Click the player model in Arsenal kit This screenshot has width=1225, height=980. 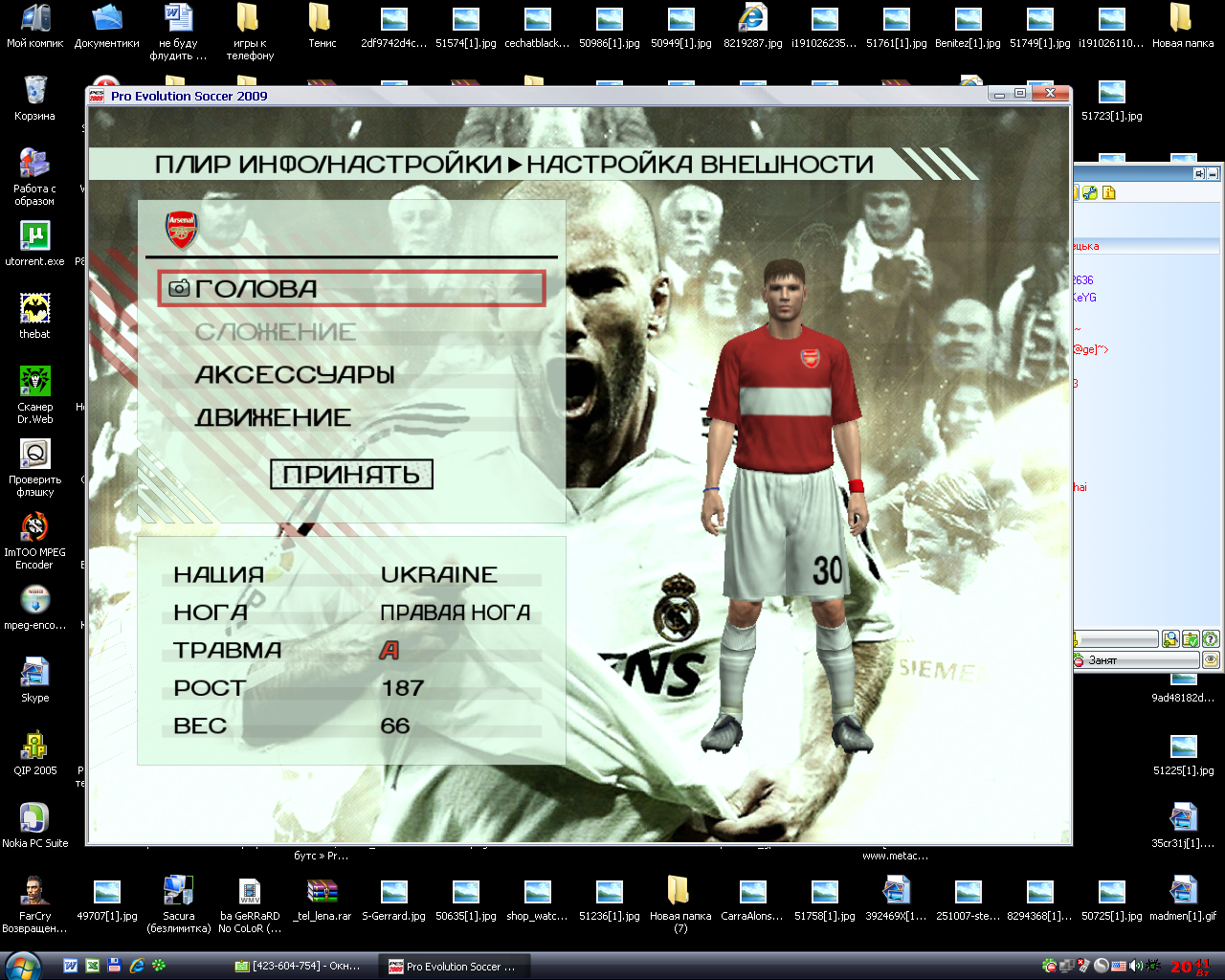coord(785,505)
